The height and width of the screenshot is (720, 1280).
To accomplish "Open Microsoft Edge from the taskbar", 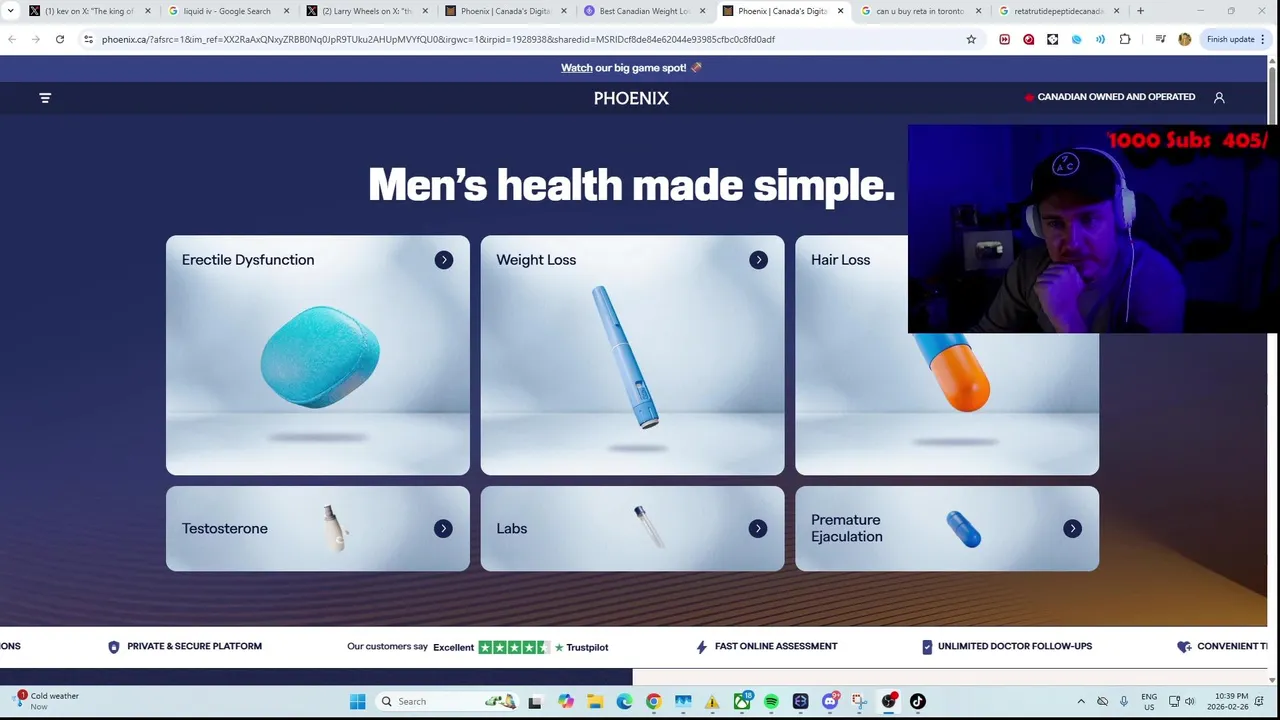I will [x=624, y=701].
